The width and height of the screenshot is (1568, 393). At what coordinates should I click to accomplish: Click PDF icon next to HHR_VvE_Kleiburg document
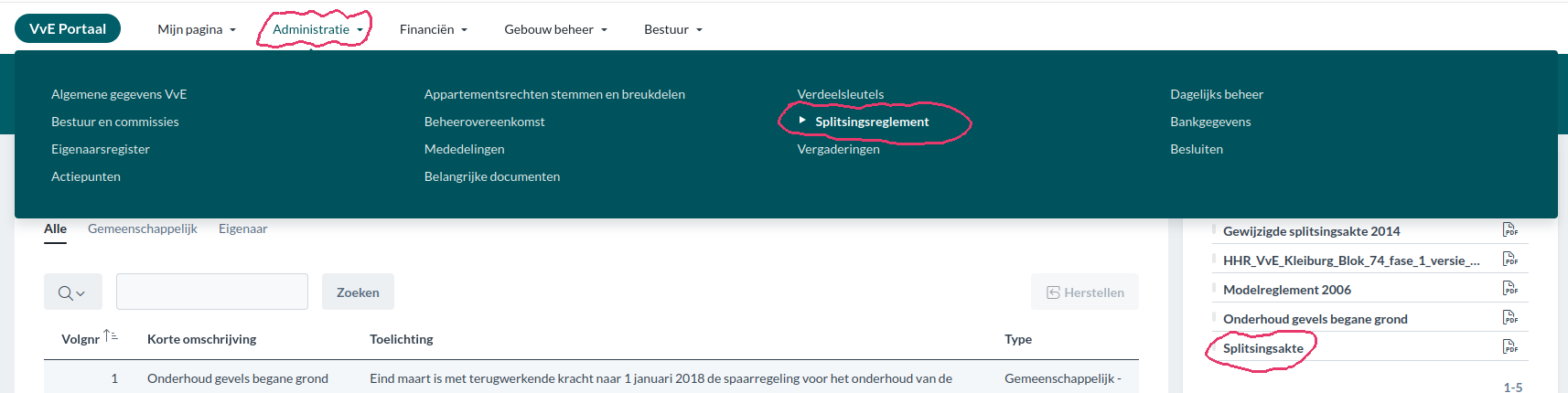coord(1509,260)
